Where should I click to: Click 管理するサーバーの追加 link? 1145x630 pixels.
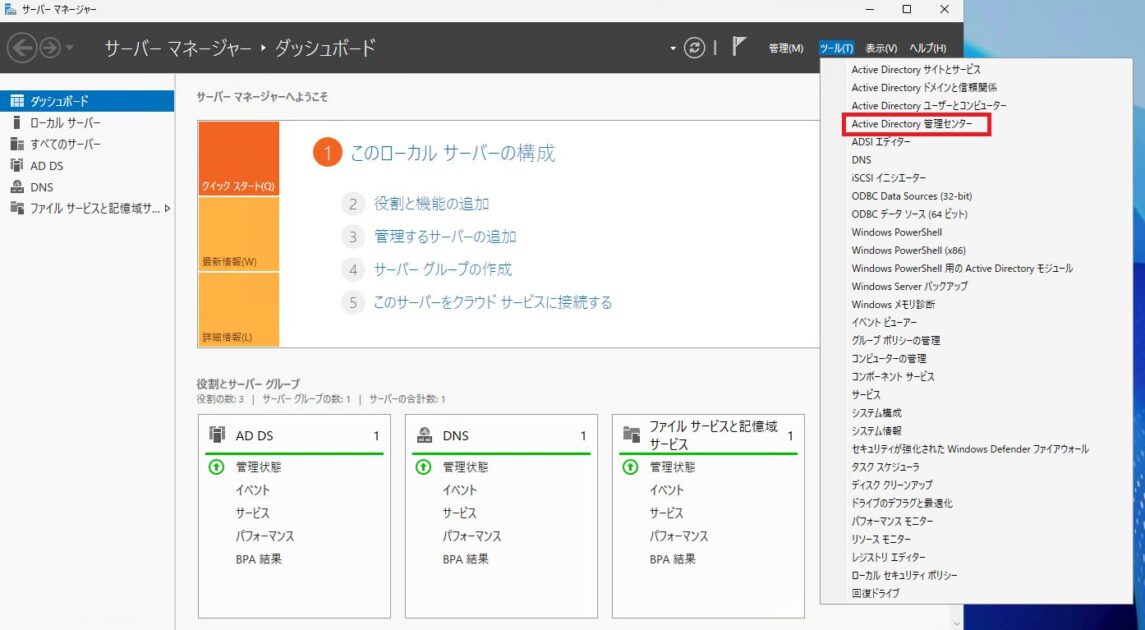point(445,237)
